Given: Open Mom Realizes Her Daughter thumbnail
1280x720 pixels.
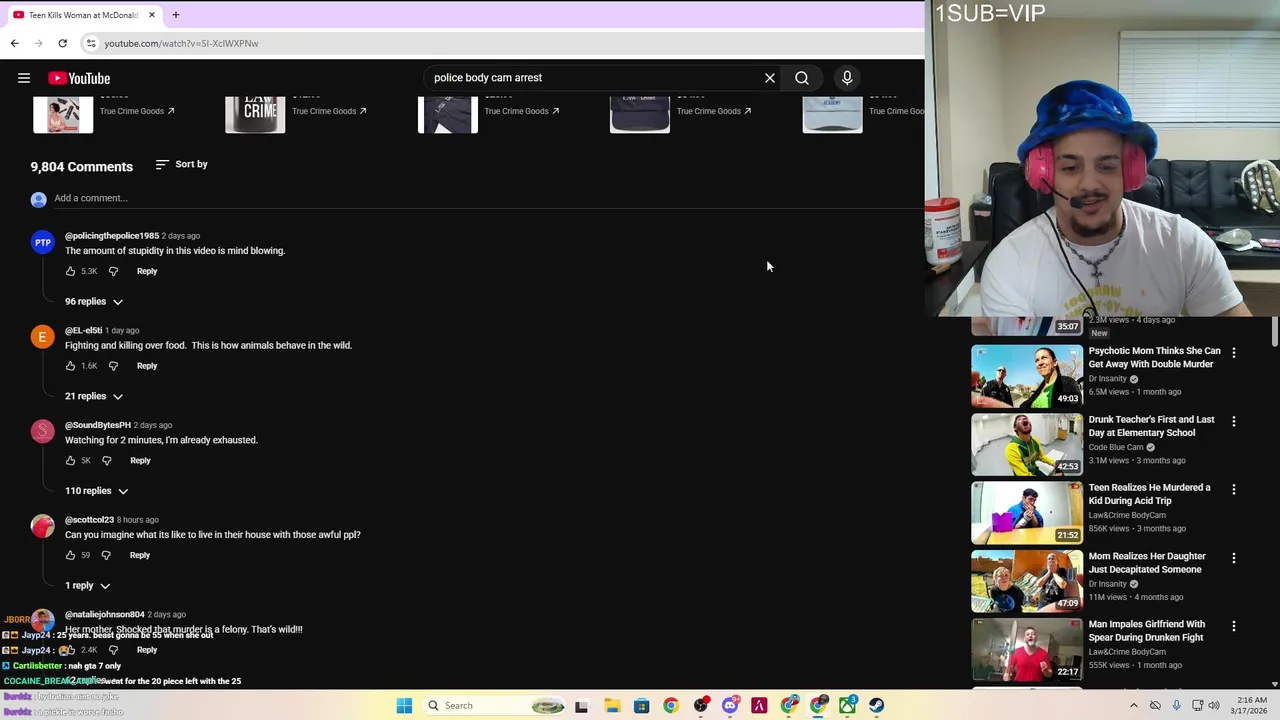Looking at the screenshot, I should pos(1027,581).
